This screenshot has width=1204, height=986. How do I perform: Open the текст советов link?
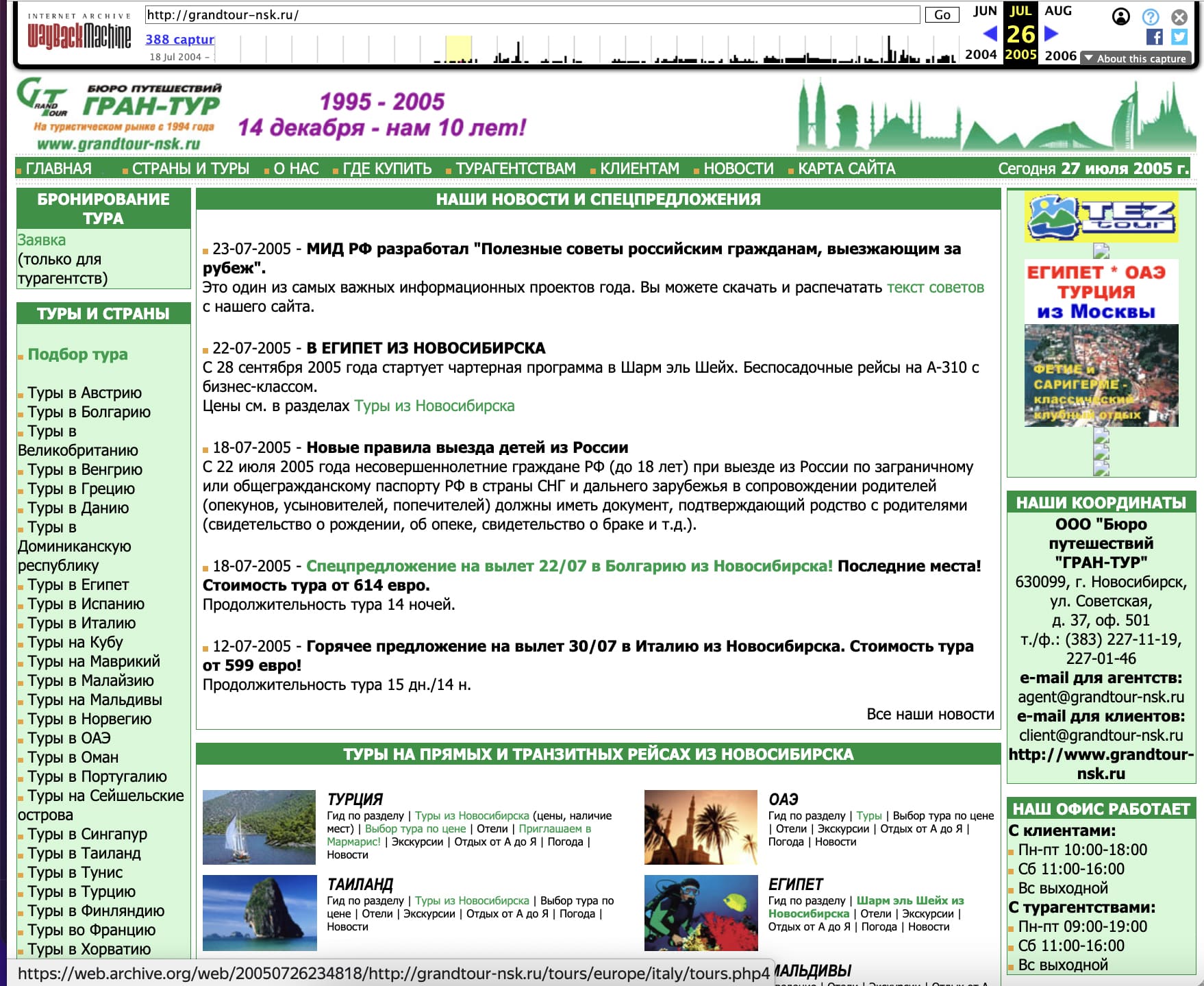tap(936, 287)
